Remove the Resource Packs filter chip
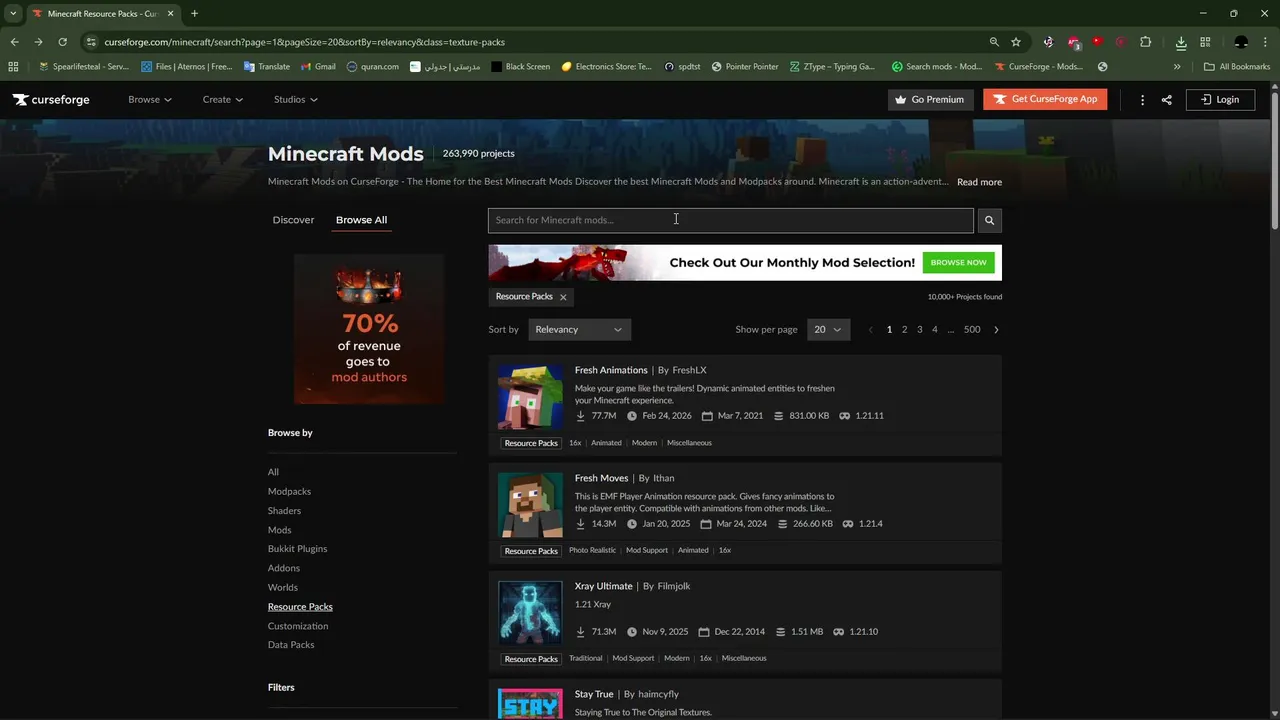1280x720 pixels. tap(563, 297)
